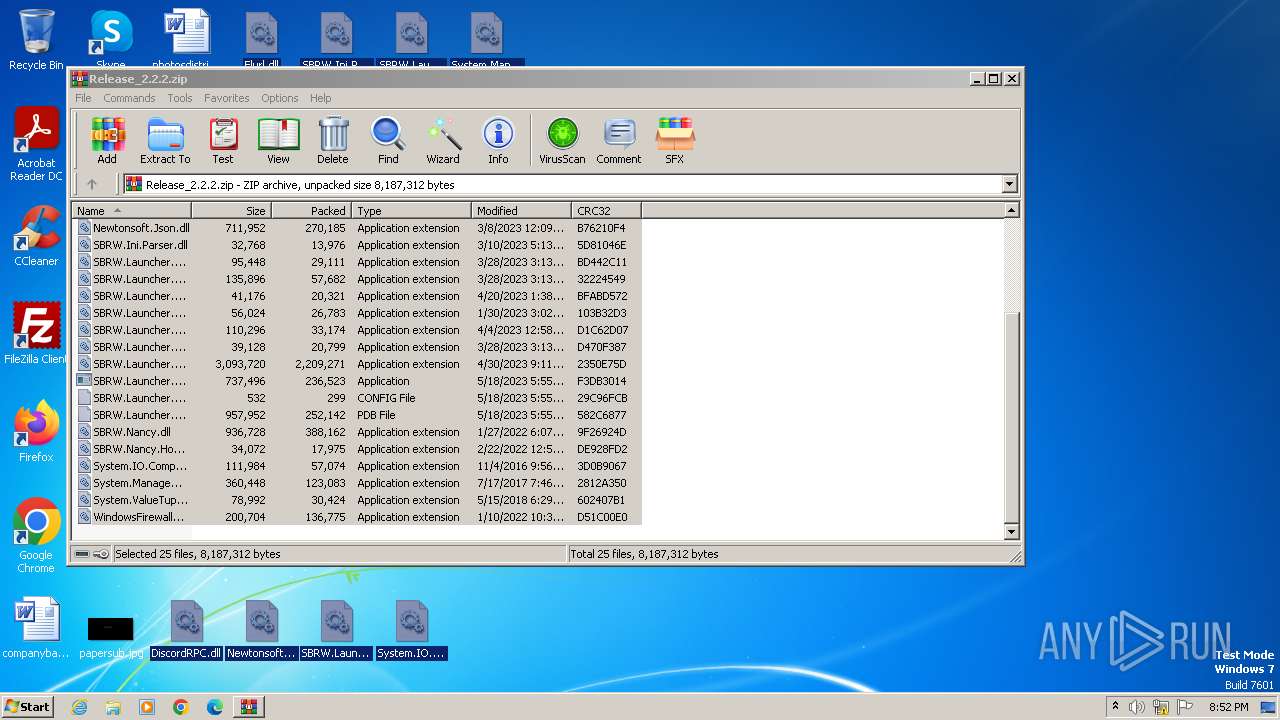This screenshot has width=1280, height=720.
Task: Expand the archive path dropdown arrow
Action: pos(1009,184)
